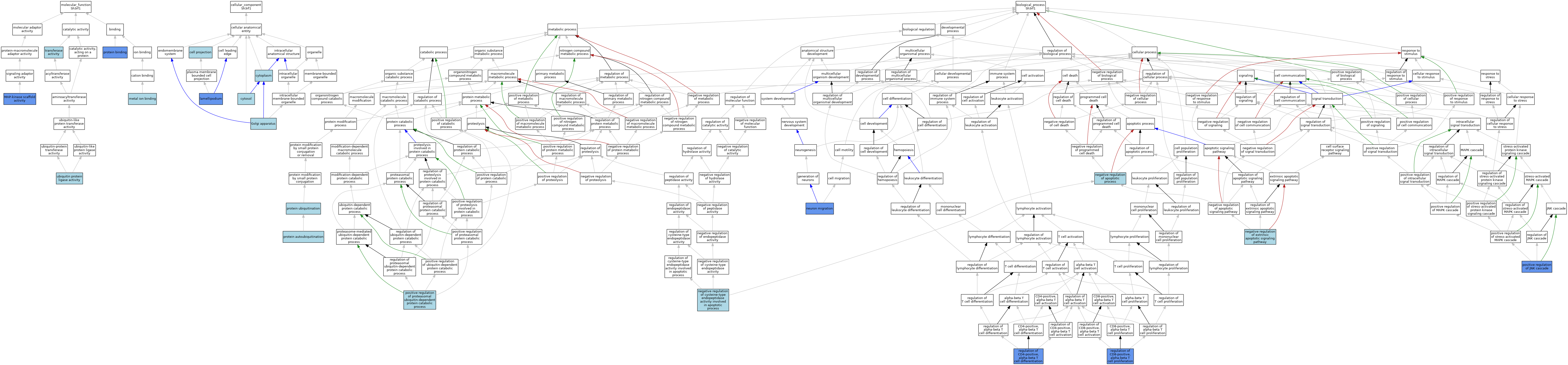Viewport: 1568px width, 365px height.
Task: Click the 'intracellular anatomical structure' node
Action: click(x=284, y=52)
